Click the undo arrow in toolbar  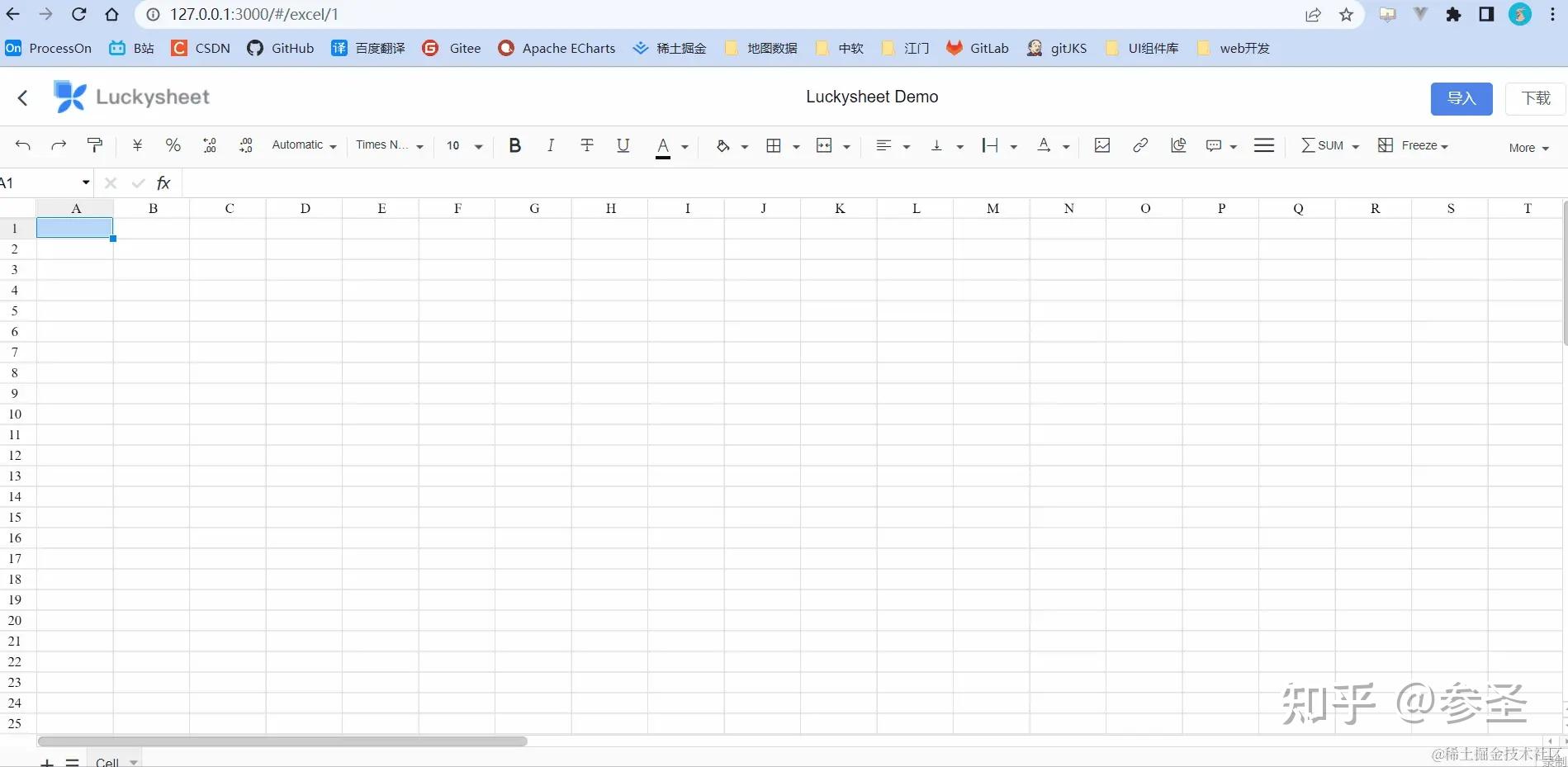pyautogui.click(x=23, y=145)
